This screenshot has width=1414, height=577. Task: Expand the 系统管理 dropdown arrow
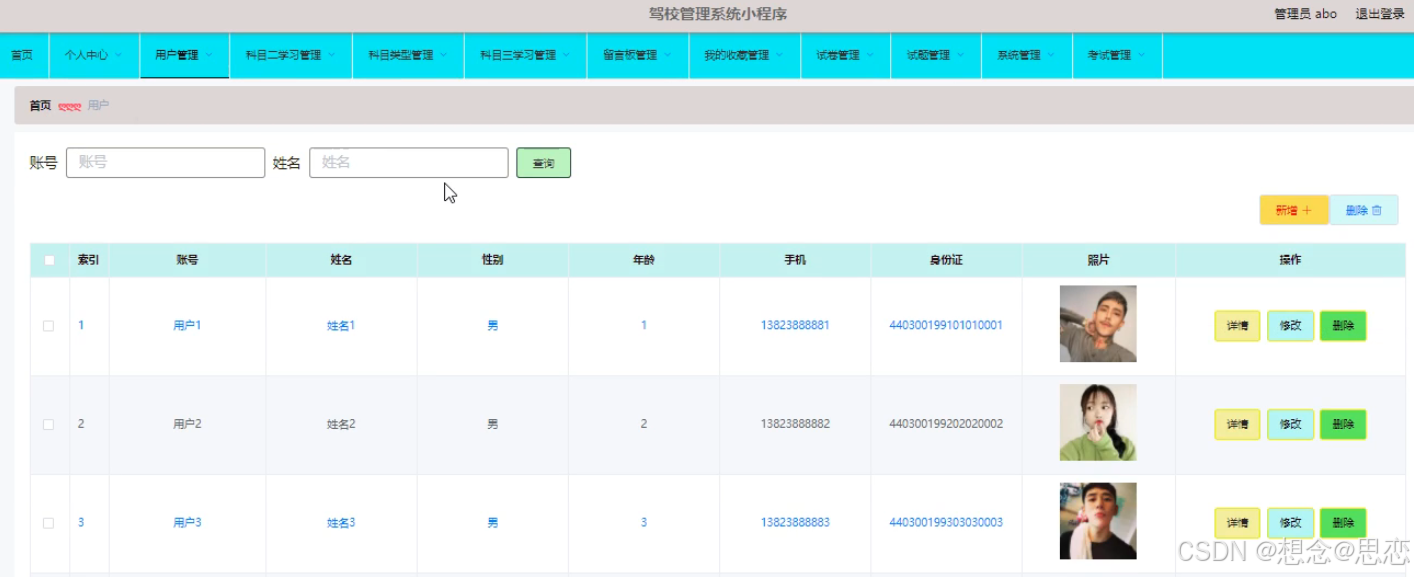1051,55
